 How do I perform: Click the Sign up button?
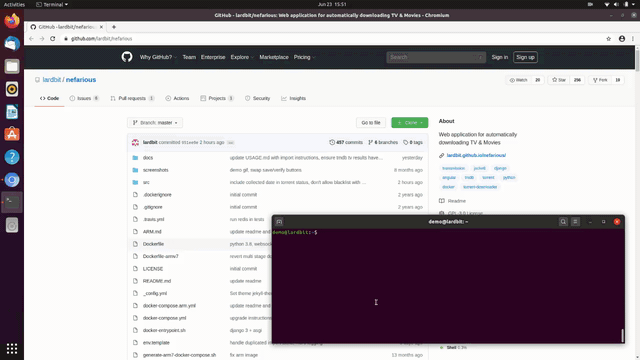click(x=525, y=57)
